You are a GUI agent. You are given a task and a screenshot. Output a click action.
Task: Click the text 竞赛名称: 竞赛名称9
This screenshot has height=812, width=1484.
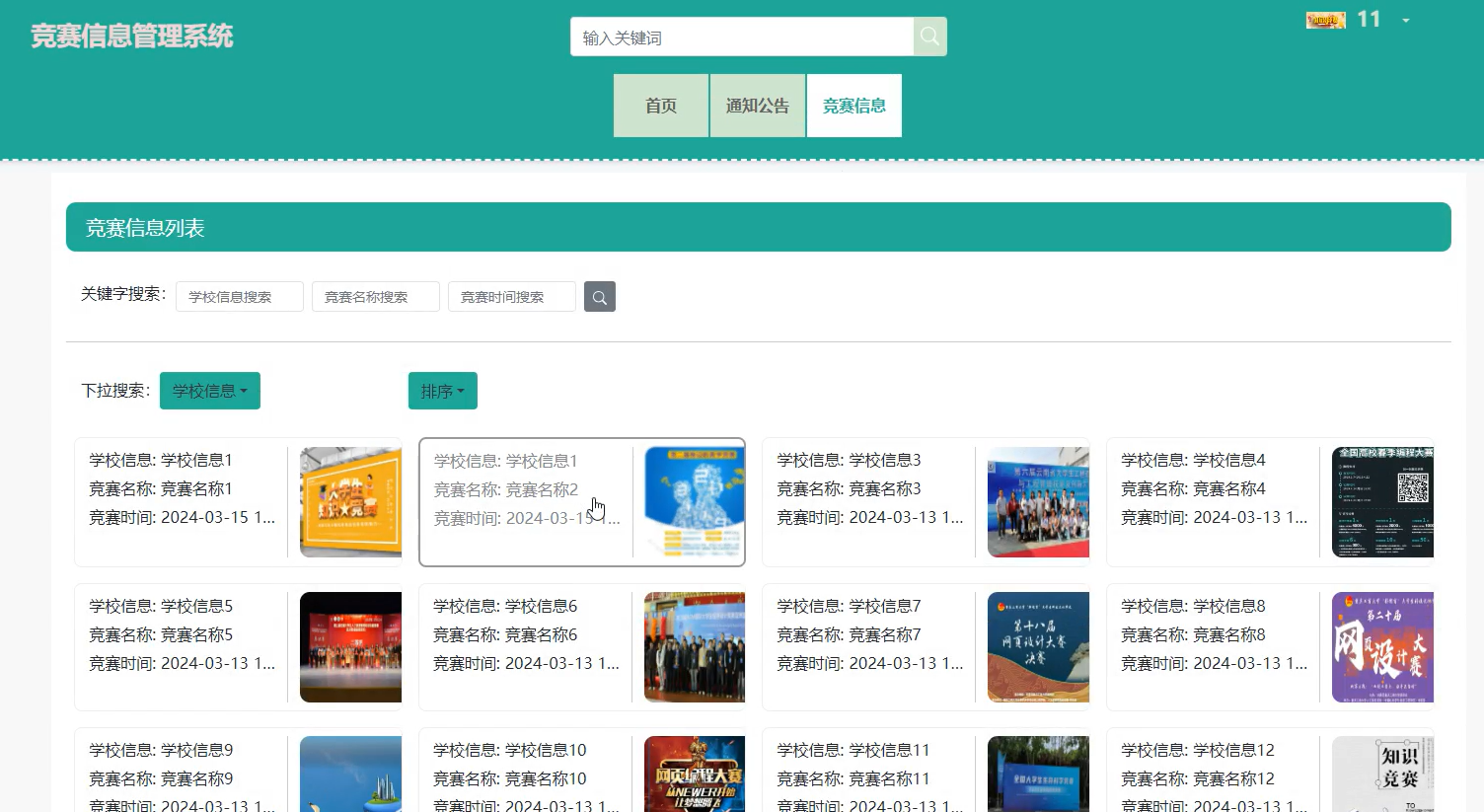tap(161, 778)
